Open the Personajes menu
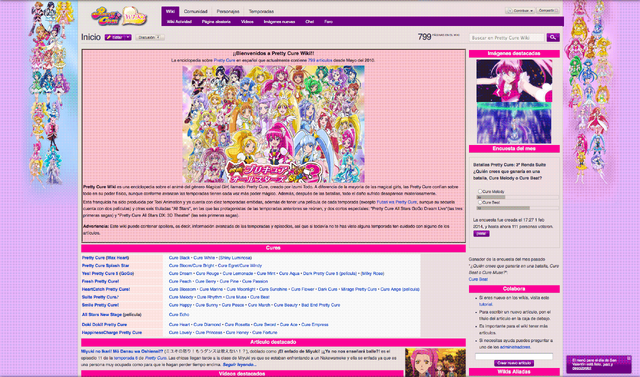Viewport: 640px width, 377px height. pos(228,11)
